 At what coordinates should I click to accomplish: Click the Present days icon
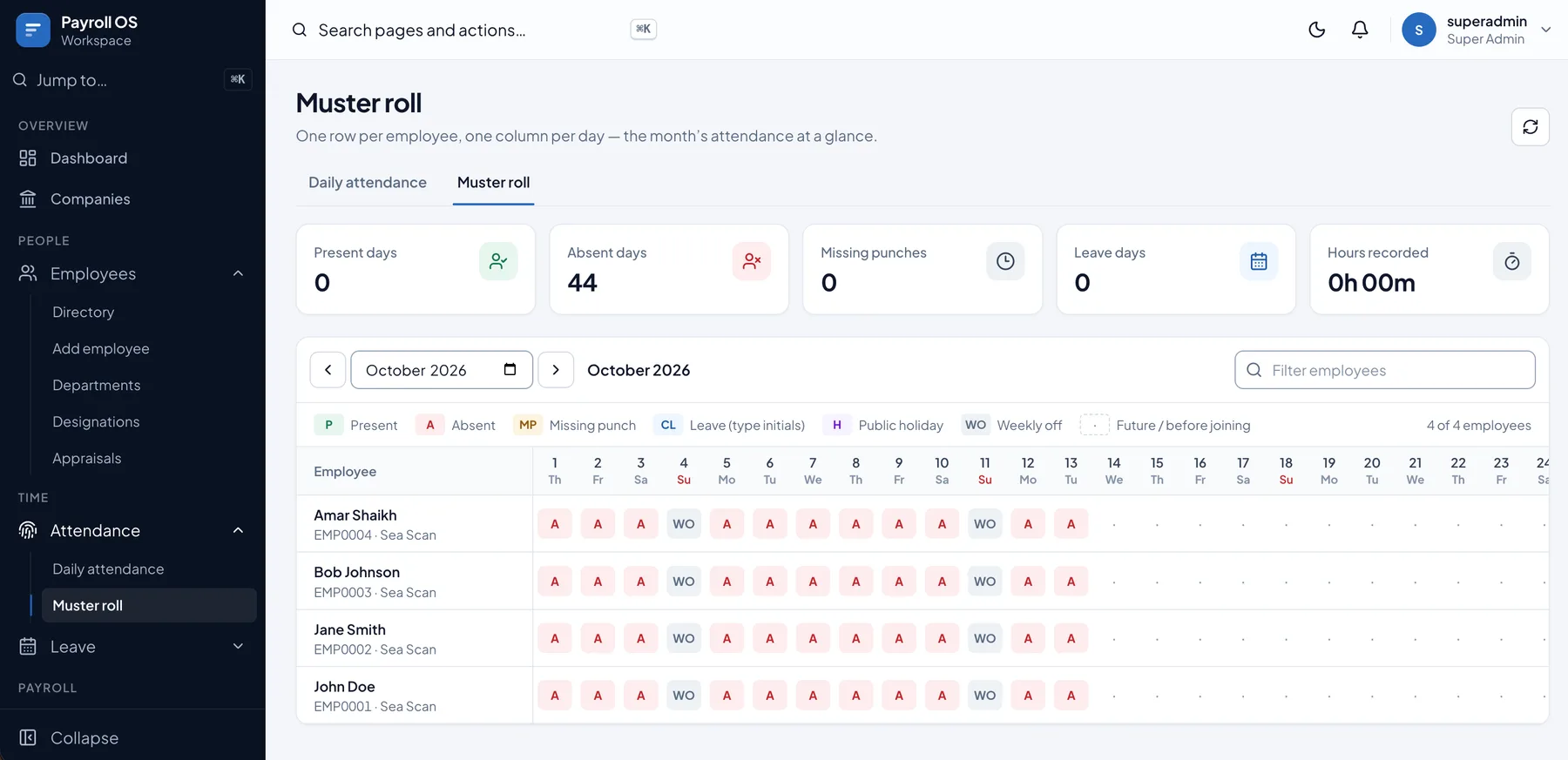(498, 261)
